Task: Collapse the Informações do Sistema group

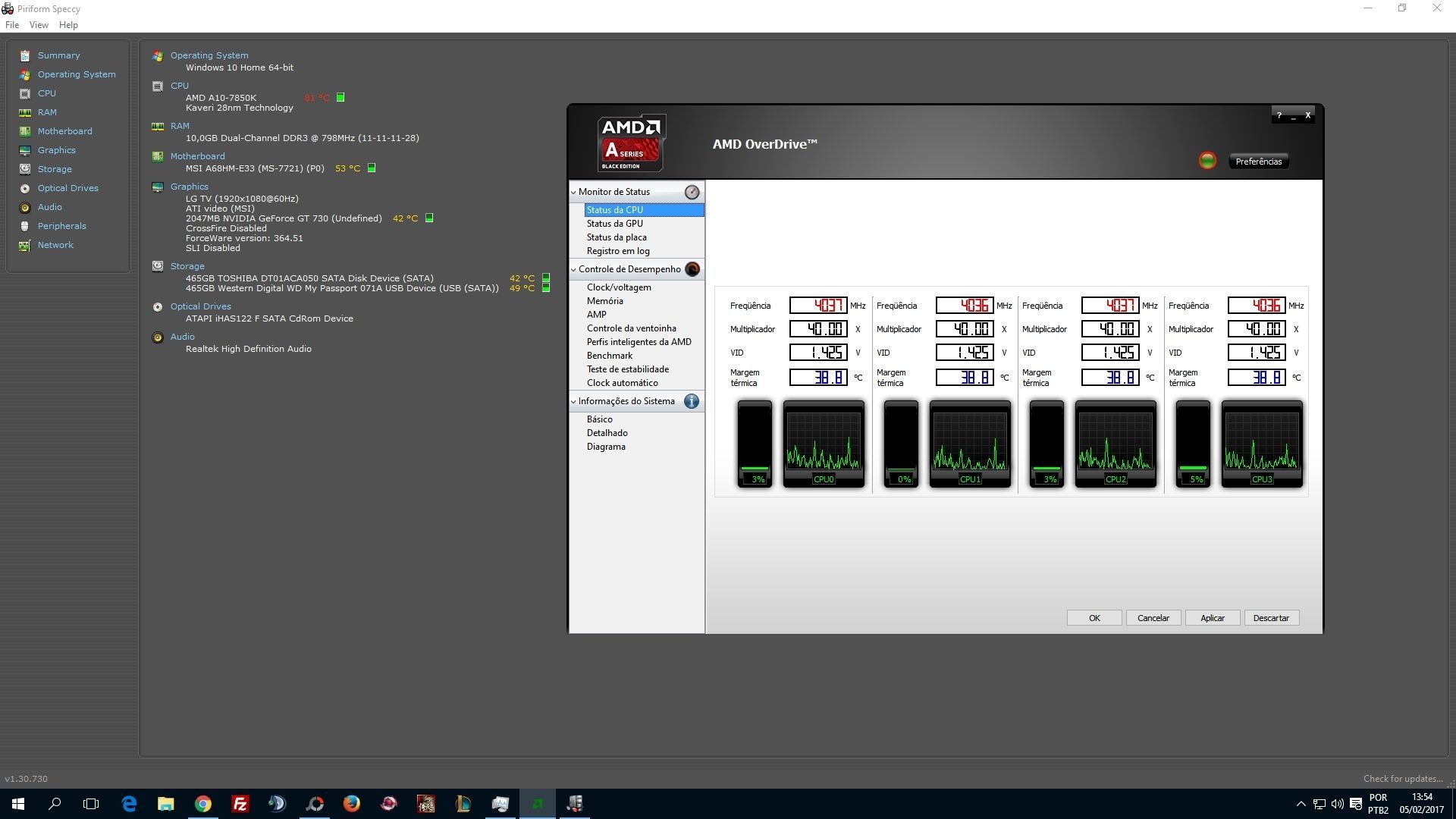Action: [573, 402]
